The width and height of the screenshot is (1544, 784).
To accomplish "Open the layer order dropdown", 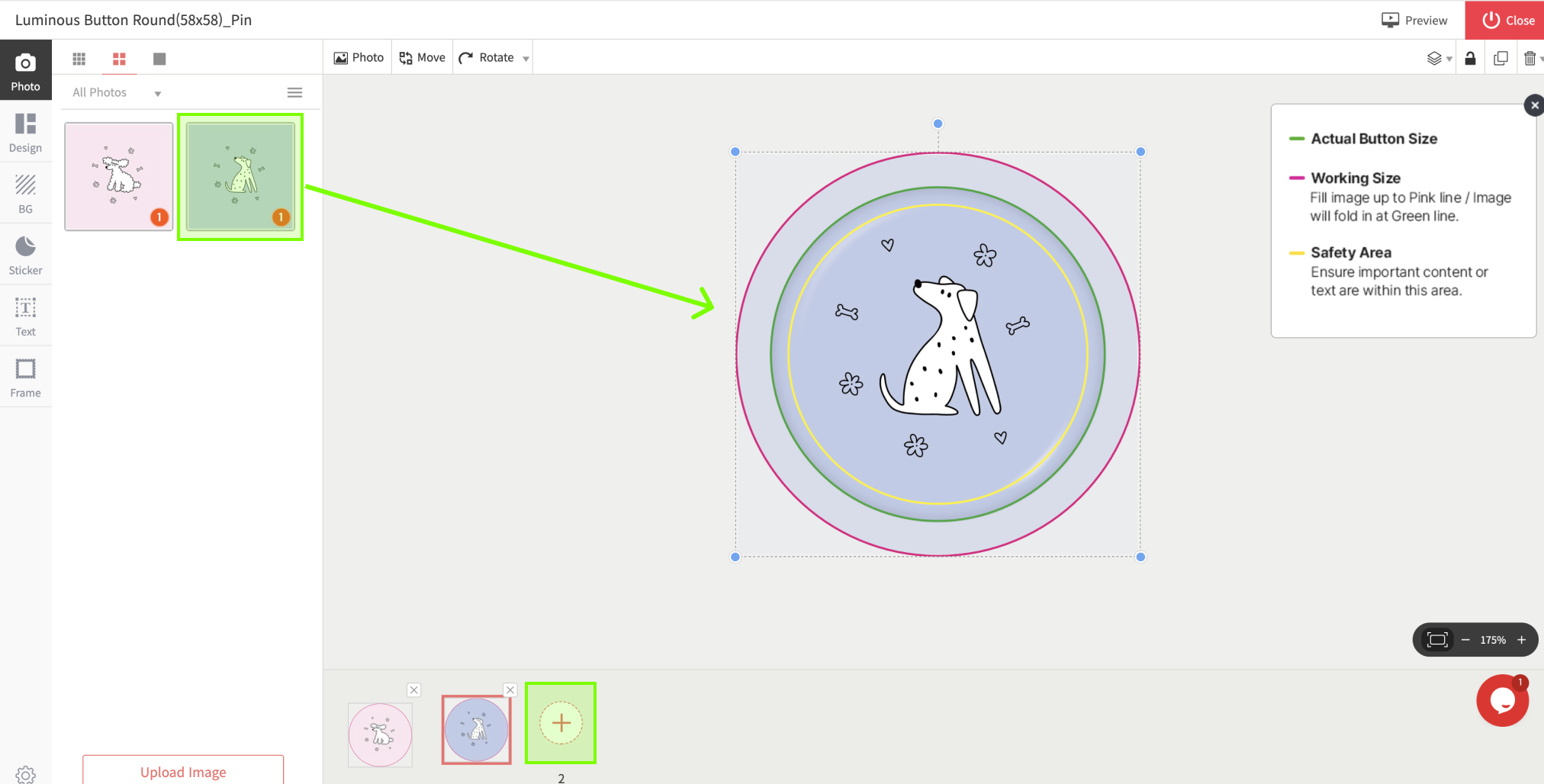I will click(1439, 59).
